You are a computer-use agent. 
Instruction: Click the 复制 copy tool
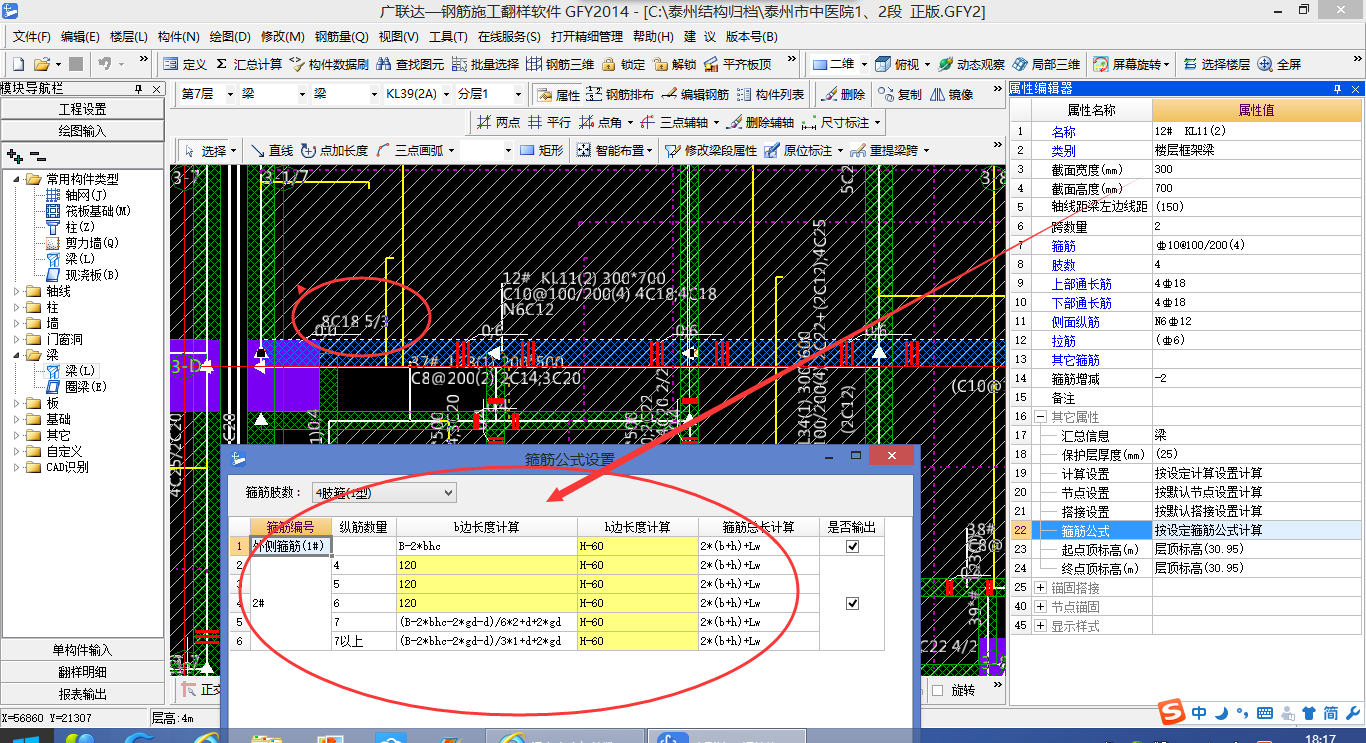click(x=900, y=95)
